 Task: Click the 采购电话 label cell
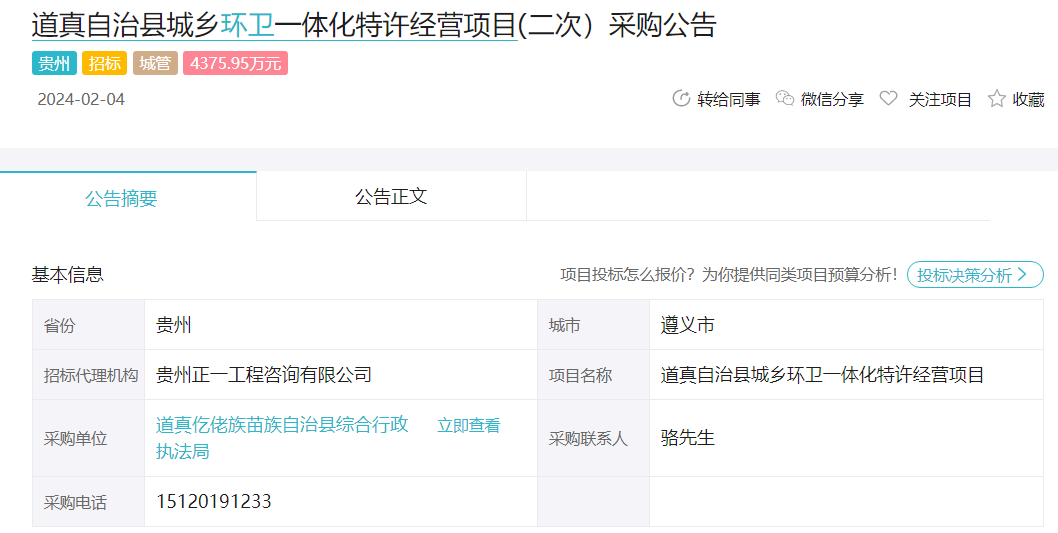[x=88, y=501]
